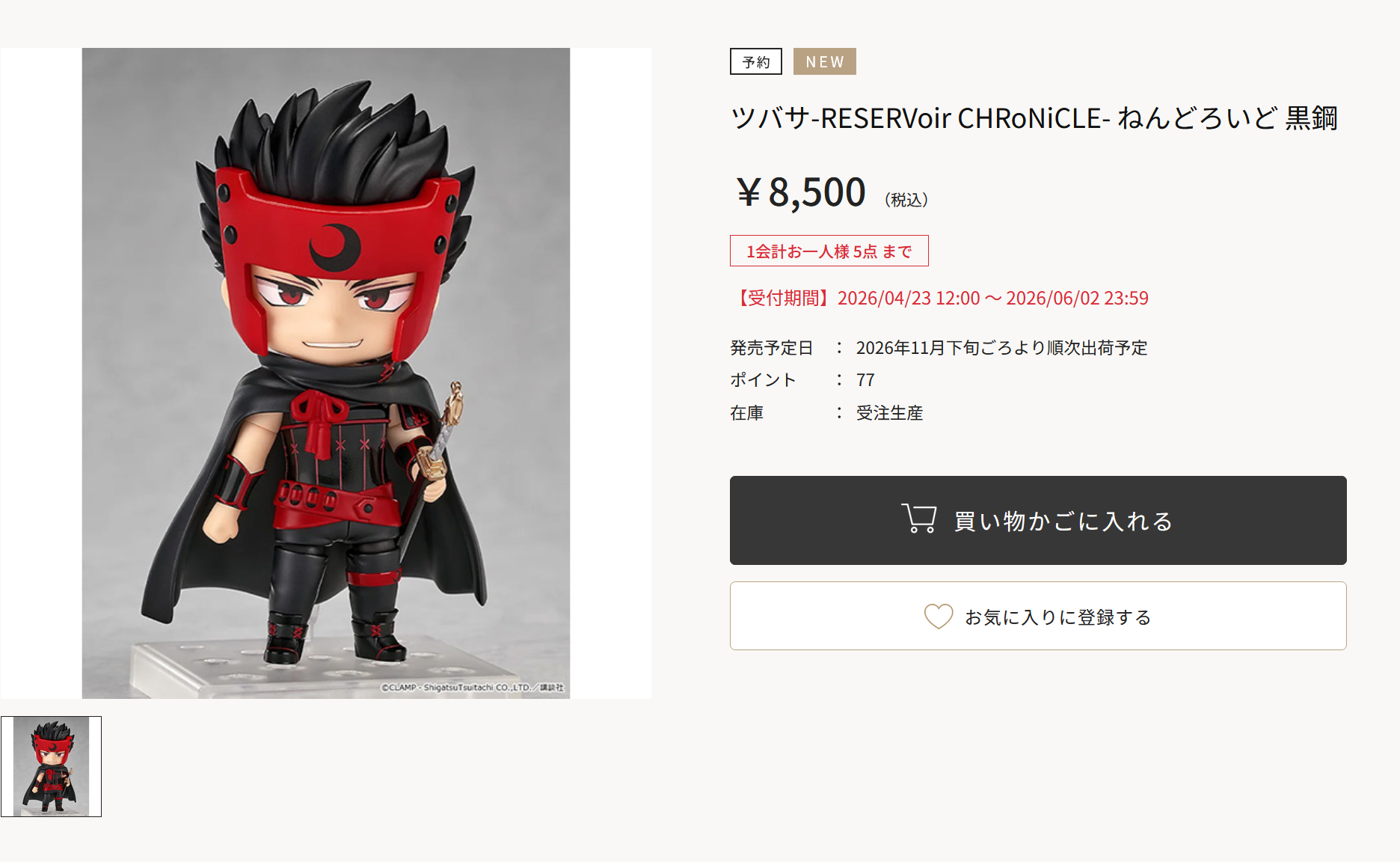Click the shopping cart icon
Screen dimensions: 1400x862
coord(919,519)
